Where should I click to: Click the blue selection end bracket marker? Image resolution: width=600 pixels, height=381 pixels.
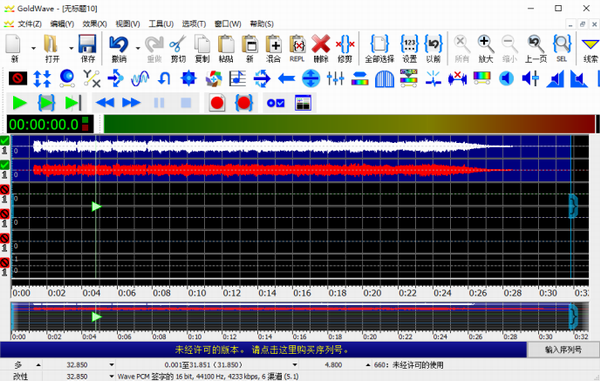[x=573, y=206]
